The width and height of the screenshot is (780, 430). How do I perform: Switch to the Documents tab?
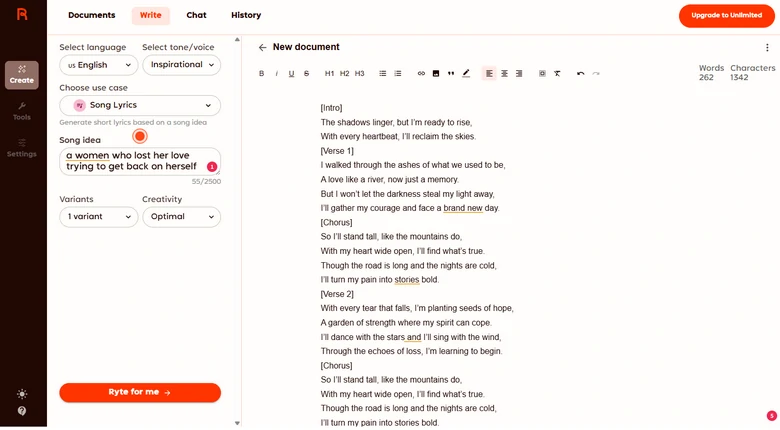tap(92, 15)
